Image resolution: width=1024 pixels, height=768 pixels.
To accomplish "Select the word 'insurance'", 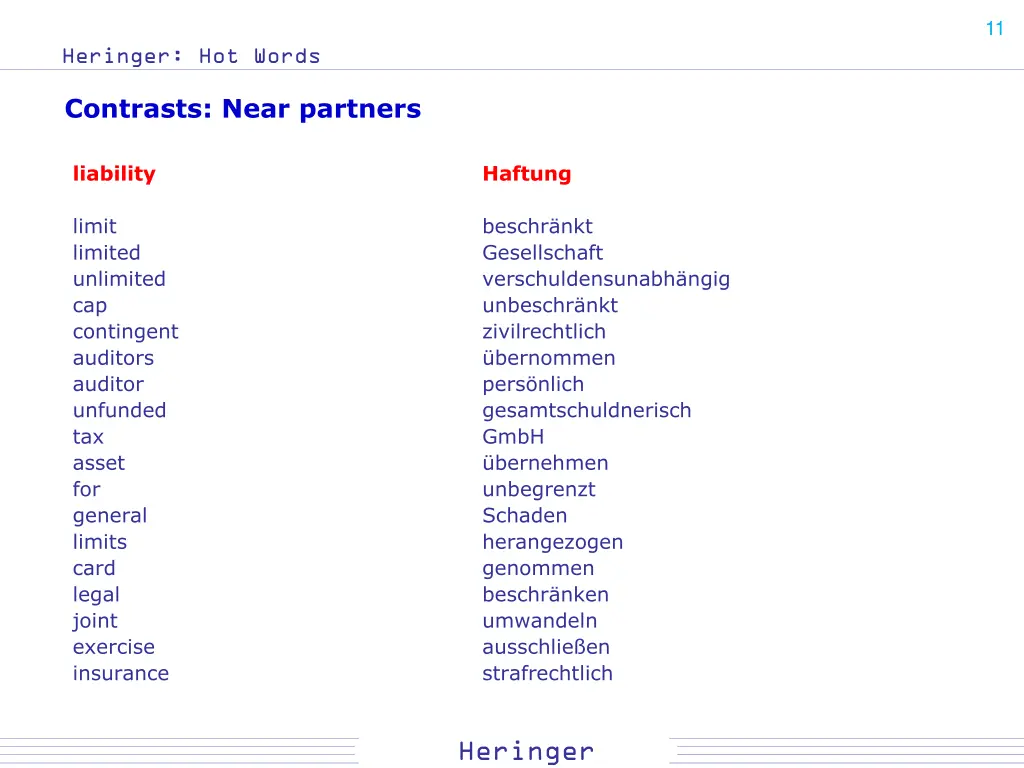I will (x=121, y=673).
